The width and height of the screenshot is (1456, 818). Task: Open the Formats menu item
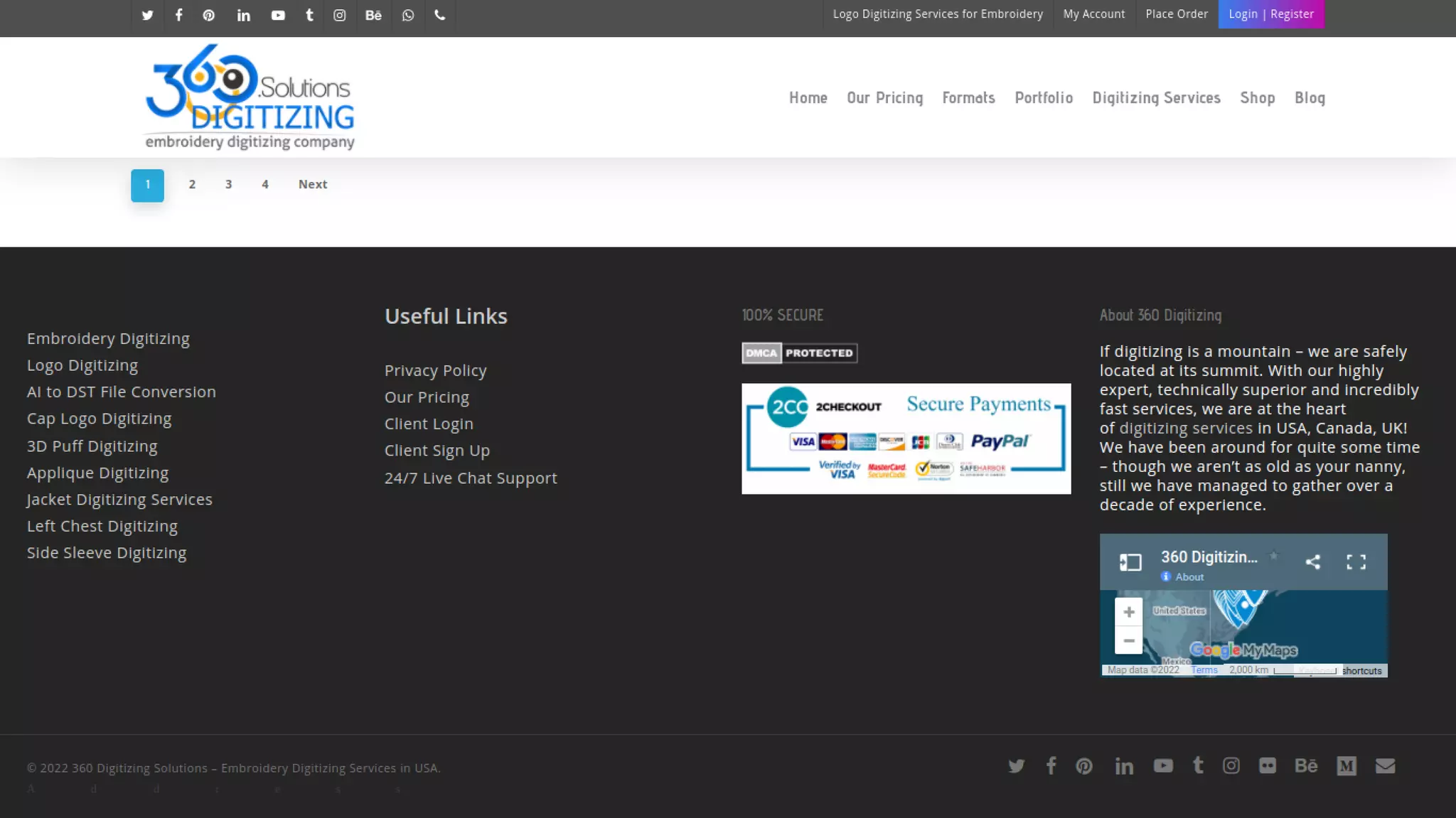[x=968, y=98]
